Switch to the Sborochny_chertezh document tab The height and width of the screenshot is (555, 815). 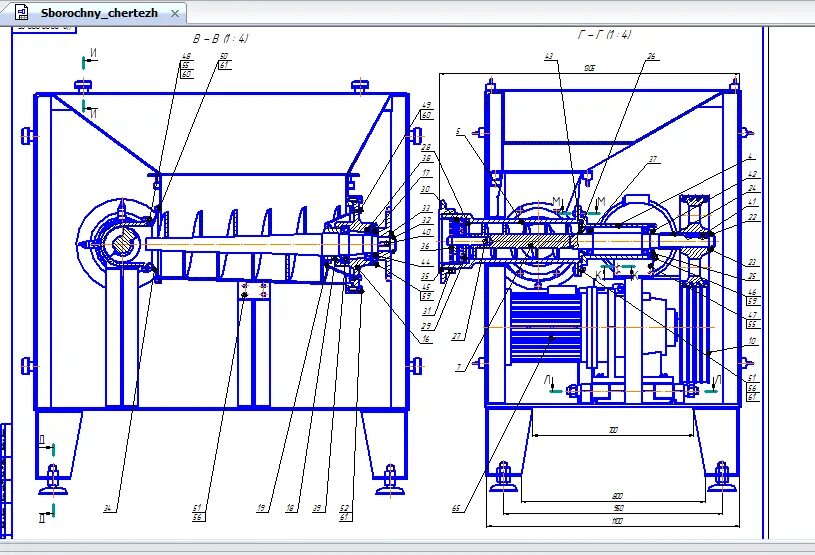[93, 13]
